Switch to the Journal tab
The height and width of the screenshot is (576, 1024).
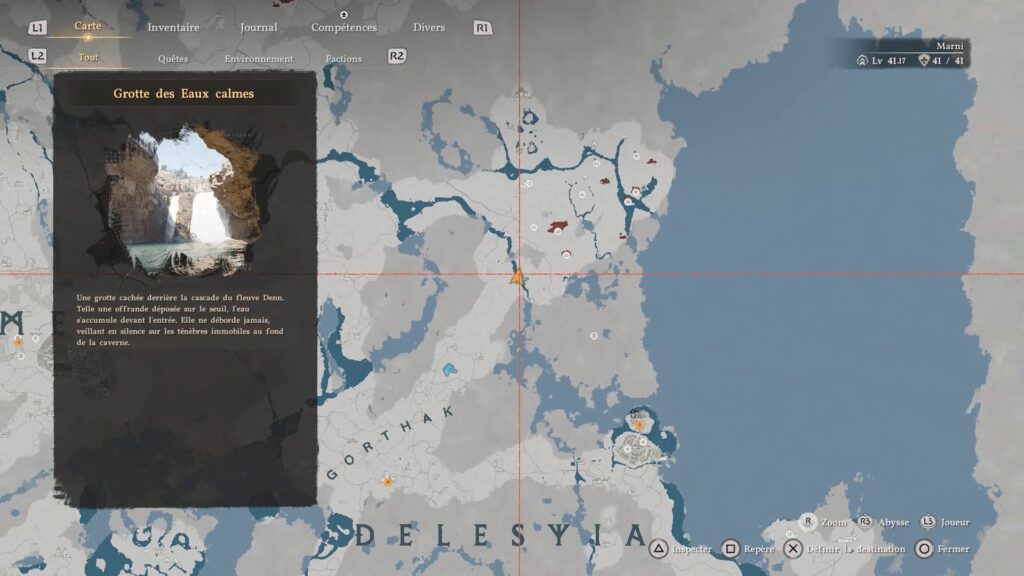click(x=259, y=27)
